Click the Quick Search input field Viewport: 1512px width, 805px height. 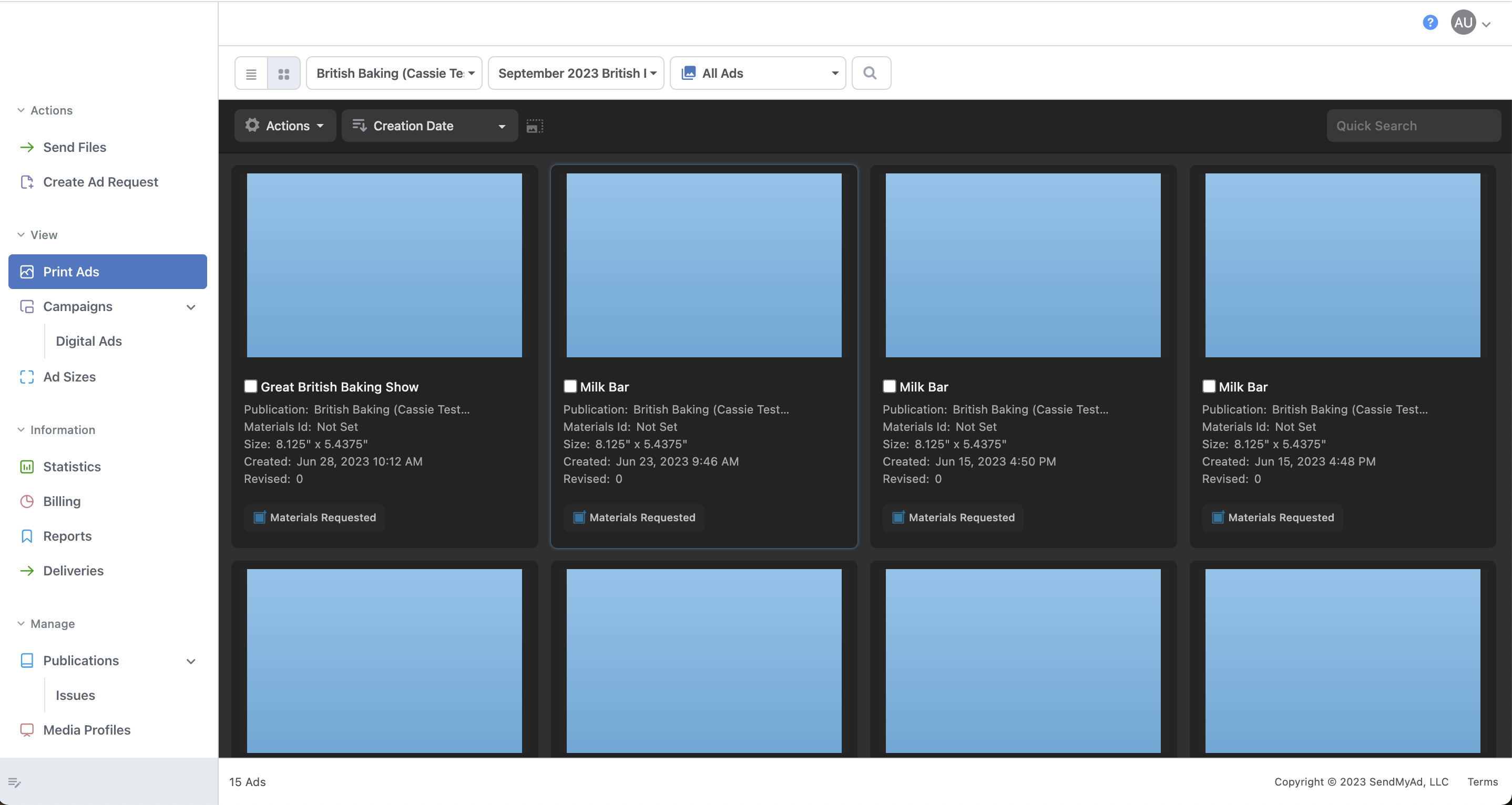(1413, 126)
